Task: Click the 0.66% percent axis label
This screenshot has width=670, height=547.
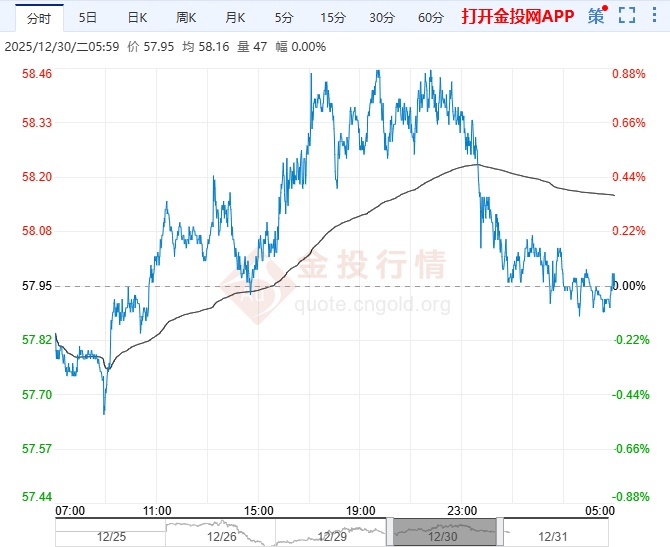Action: [629, 123]
